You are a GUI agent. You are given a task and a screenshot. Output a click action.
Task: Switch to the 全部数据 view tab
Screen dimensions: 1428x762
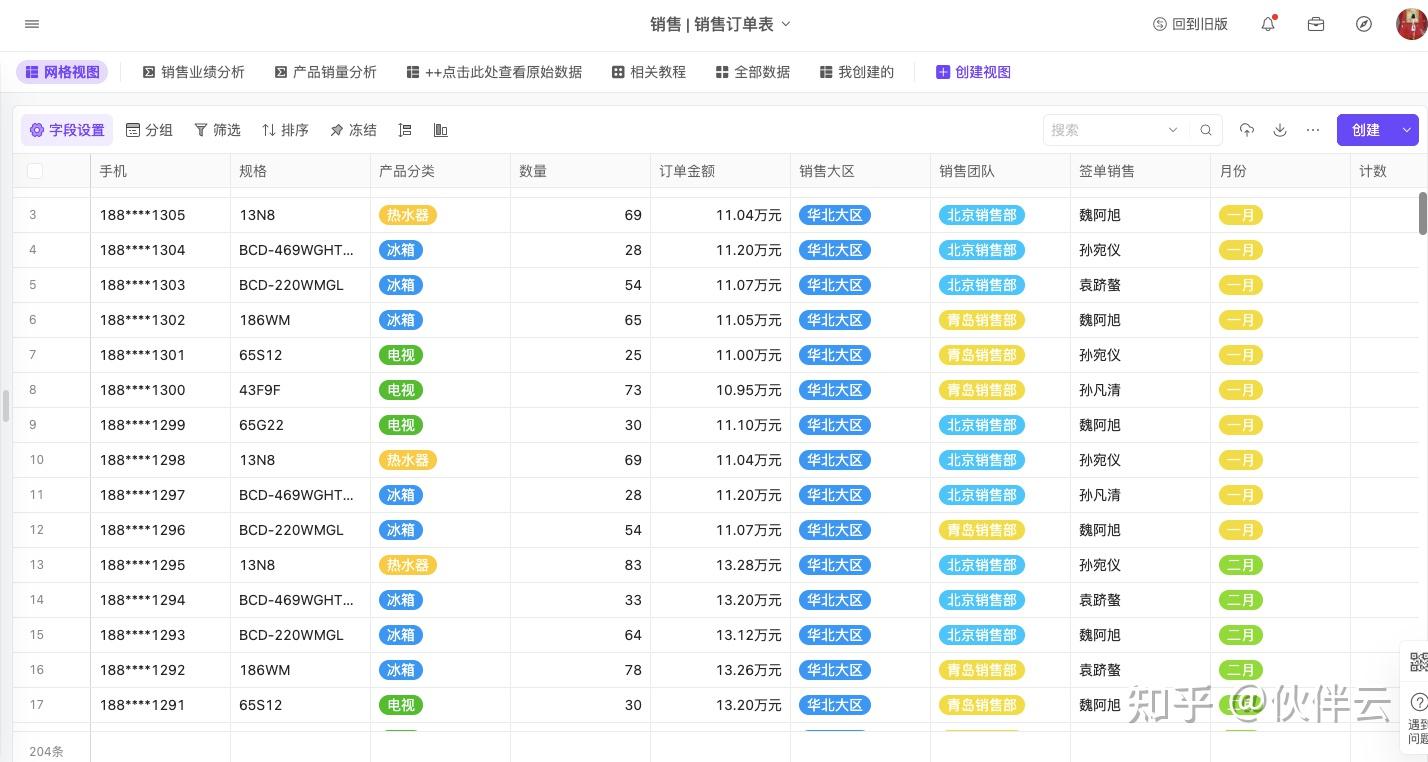pos(753,72)
